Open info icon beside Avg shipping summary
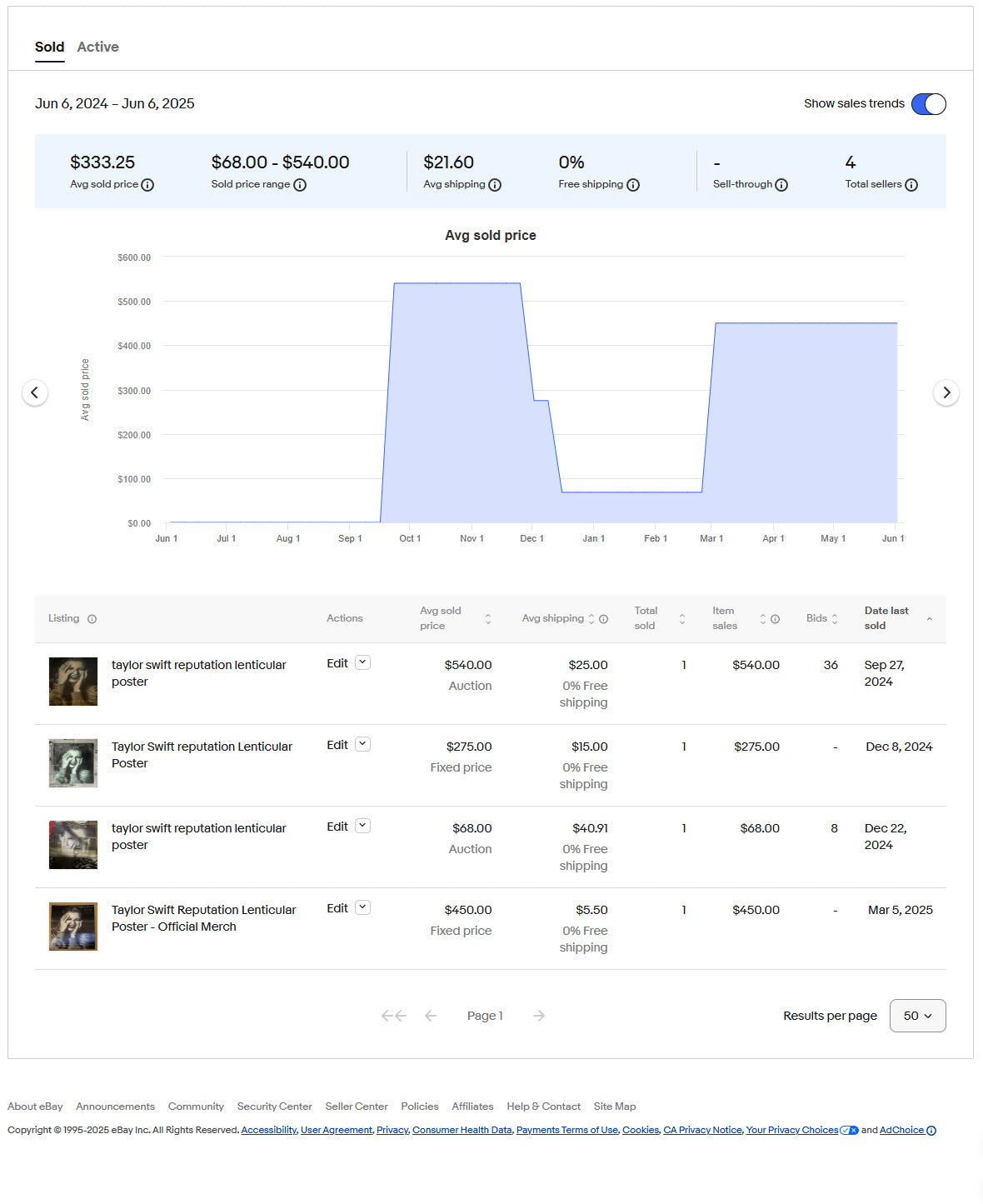The image size is (983, 1204). click(495, 185)
